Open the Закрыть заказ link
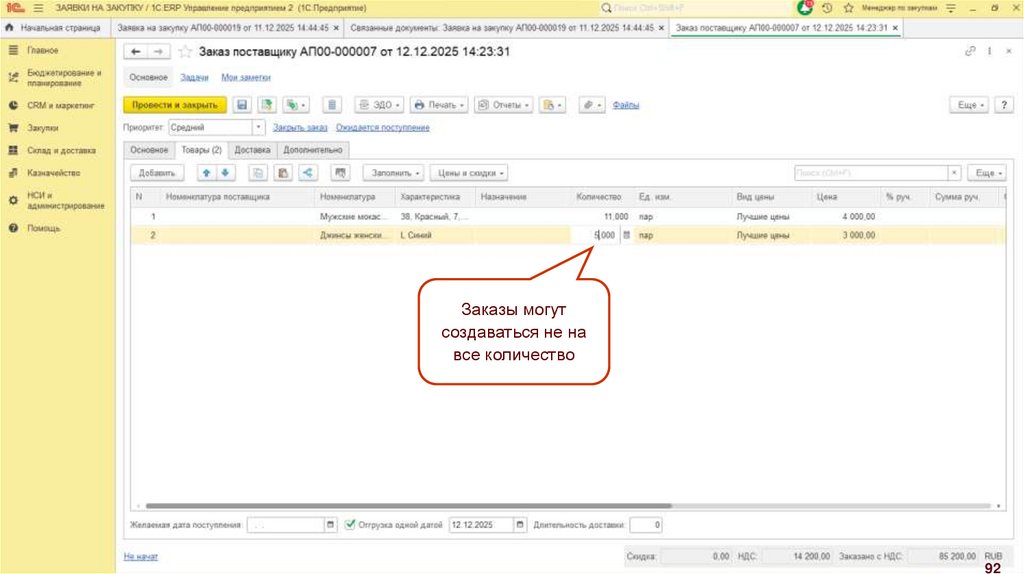Viewport: 1024px width, 574px height. [300, 128]
